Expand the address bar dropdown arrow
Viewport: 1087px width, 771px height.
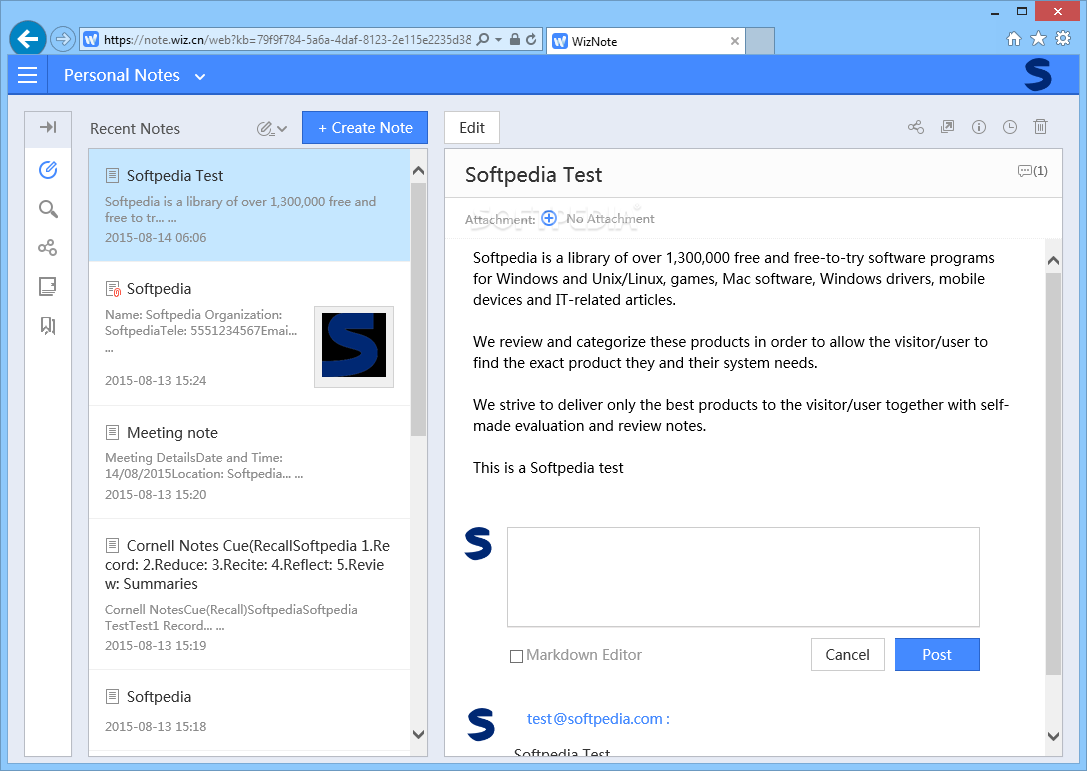coord(498,40)
